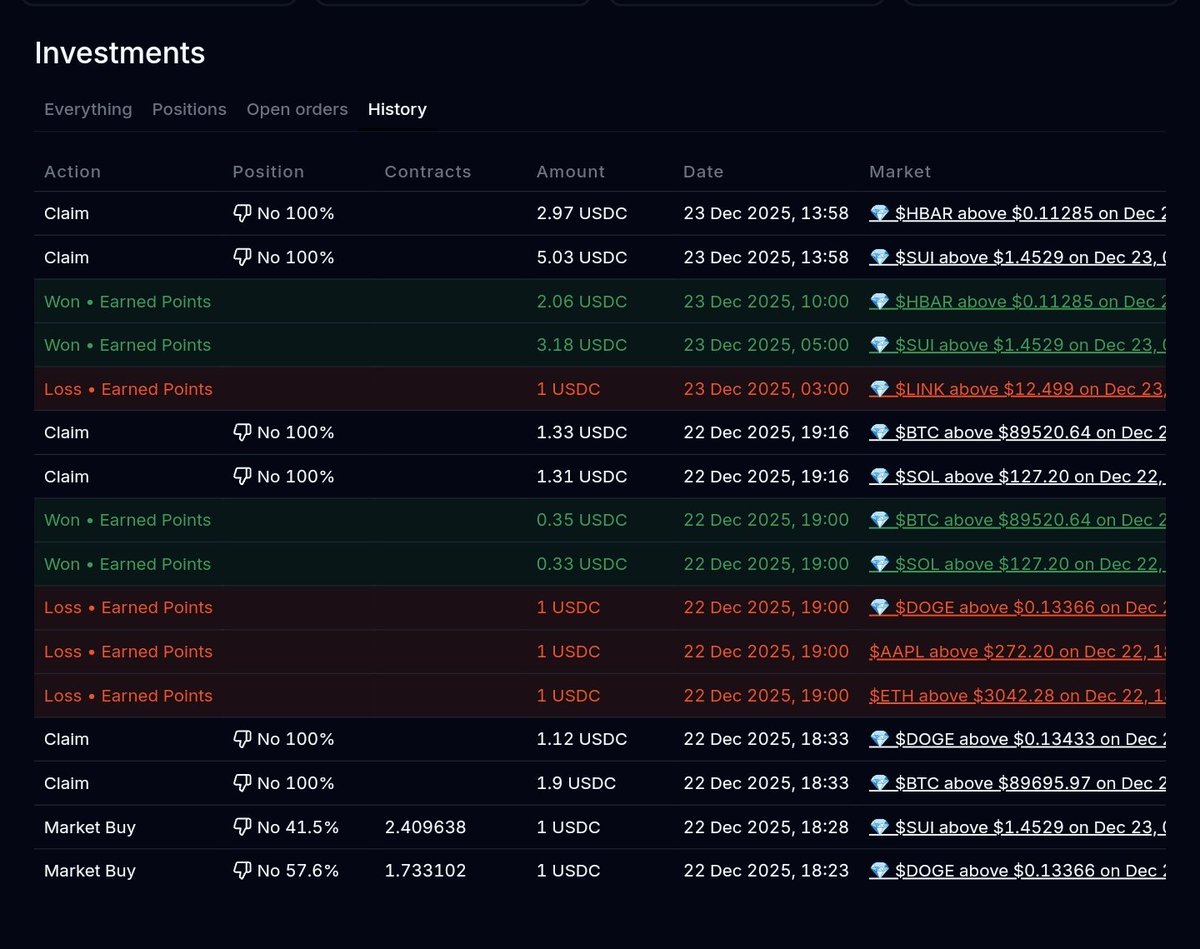1200x949 pixels.
Task: Click the Action column header
Action: pos(72,172)
